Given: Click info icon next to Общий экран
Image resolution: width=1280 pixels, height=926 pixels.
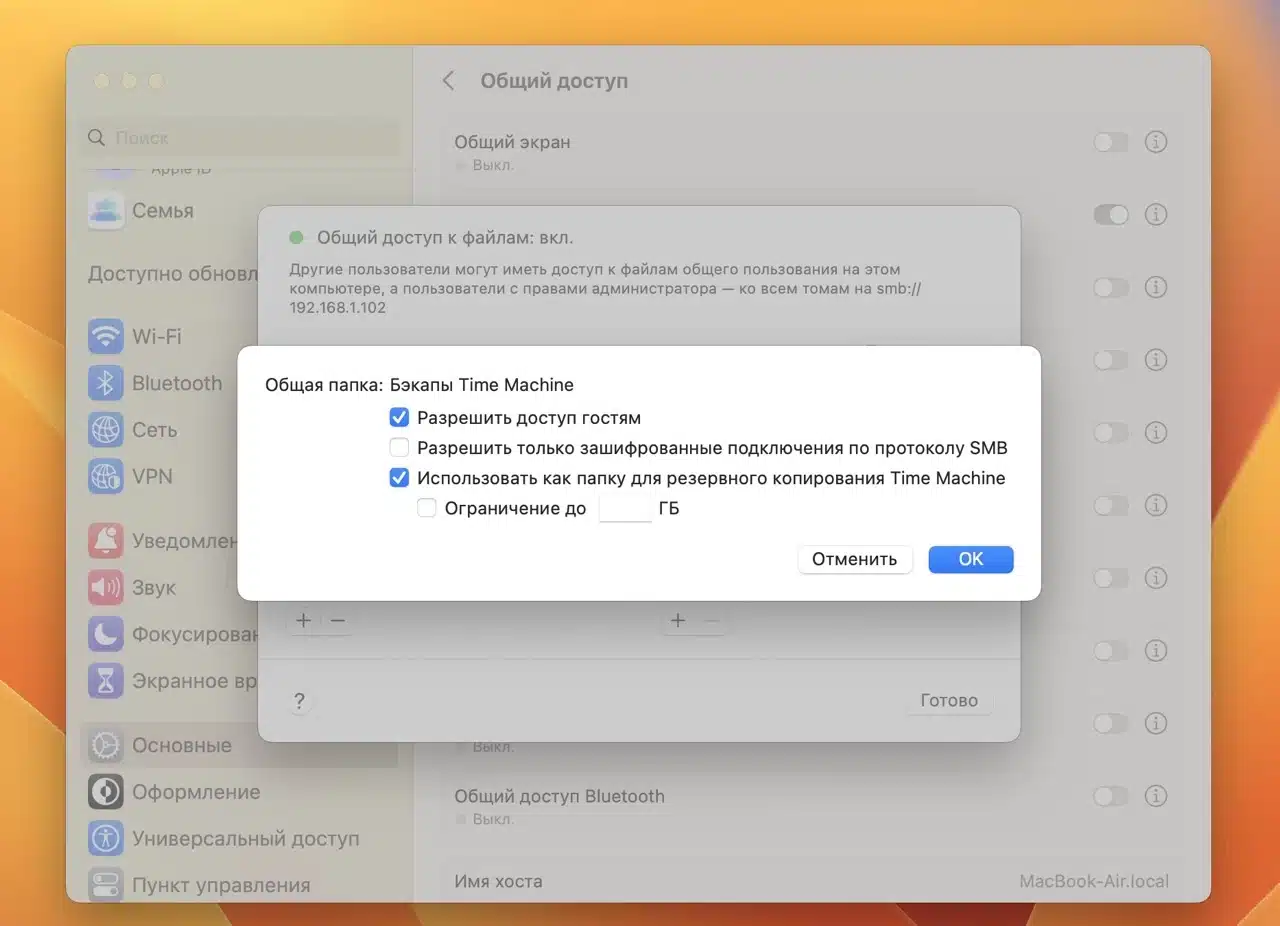Looking at the screenshot, I should pyautogui.click(x=1156, y=142).
